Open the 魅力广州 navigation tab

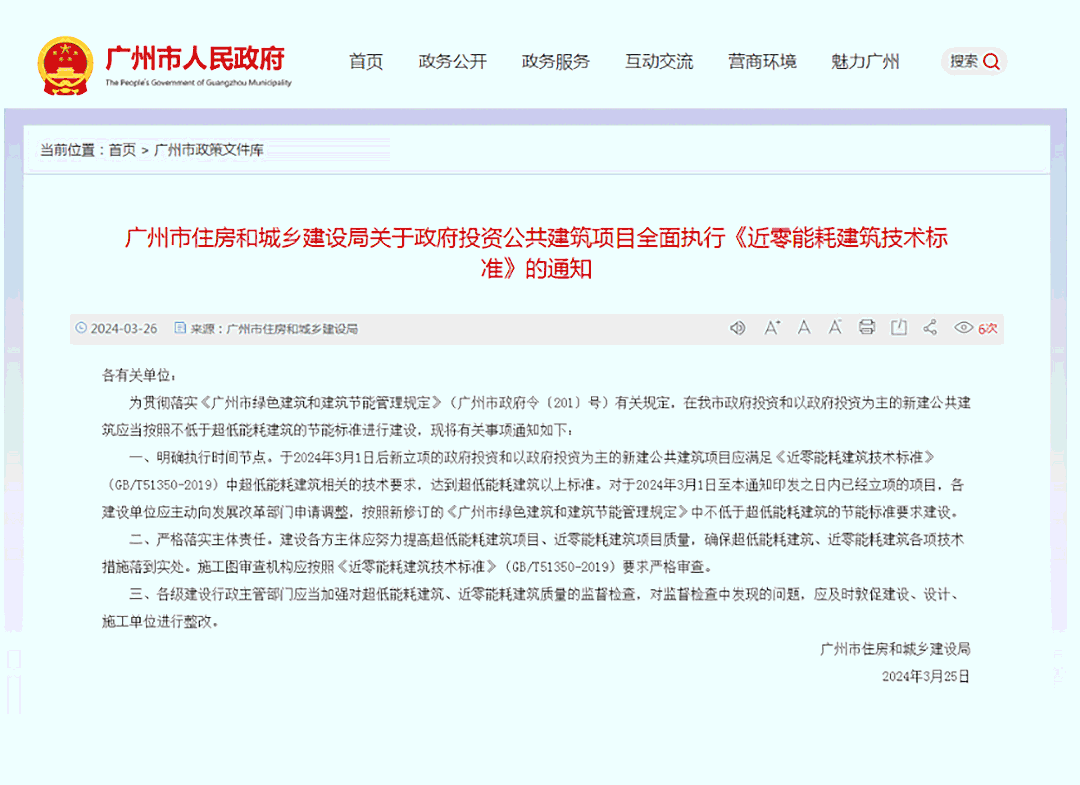coord(864,61)
